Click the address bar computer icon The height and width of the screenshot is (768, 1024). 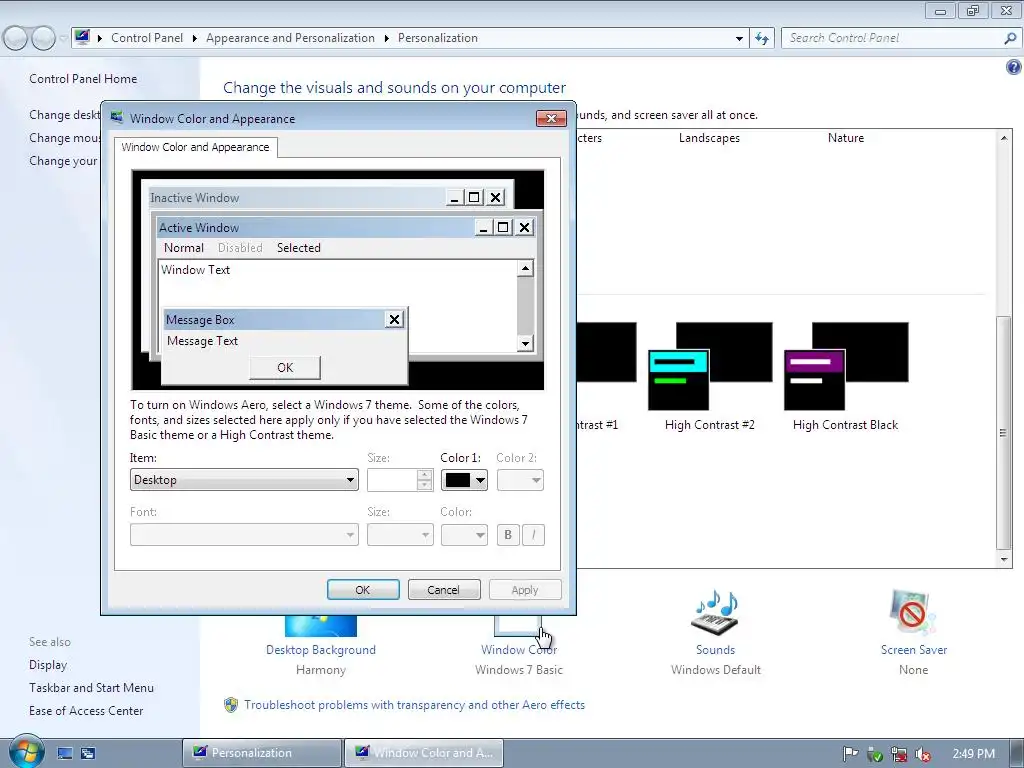[82, 37]
